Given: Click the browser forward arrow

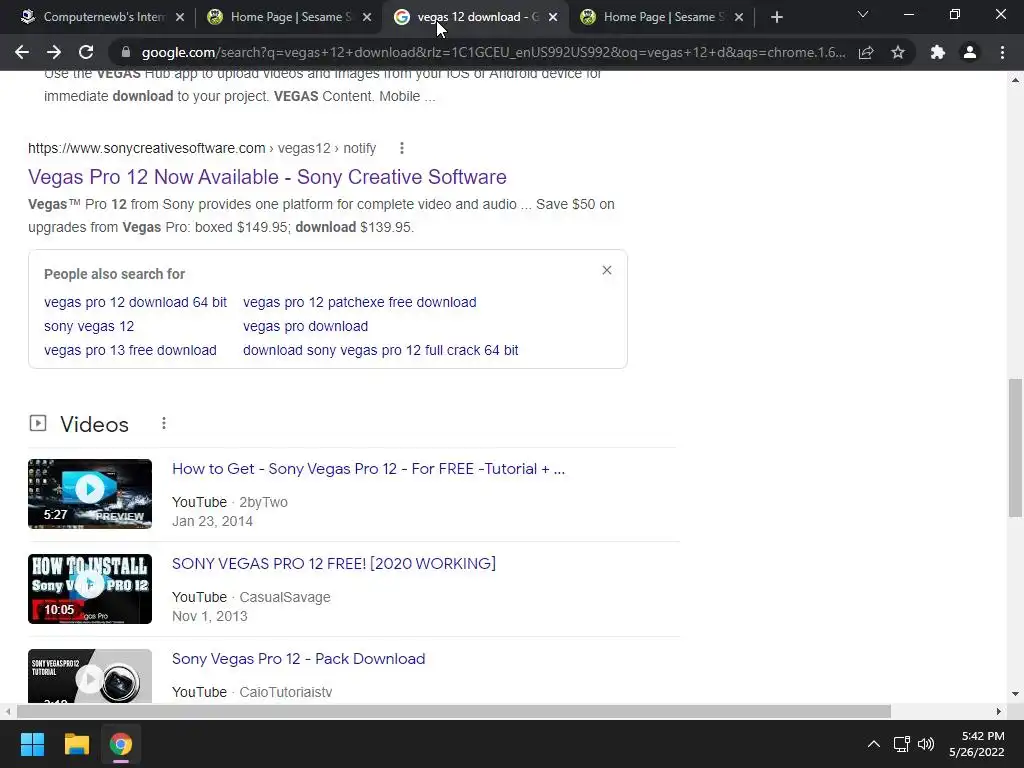Looking at the screenshot, I should (x=54, y=52).
